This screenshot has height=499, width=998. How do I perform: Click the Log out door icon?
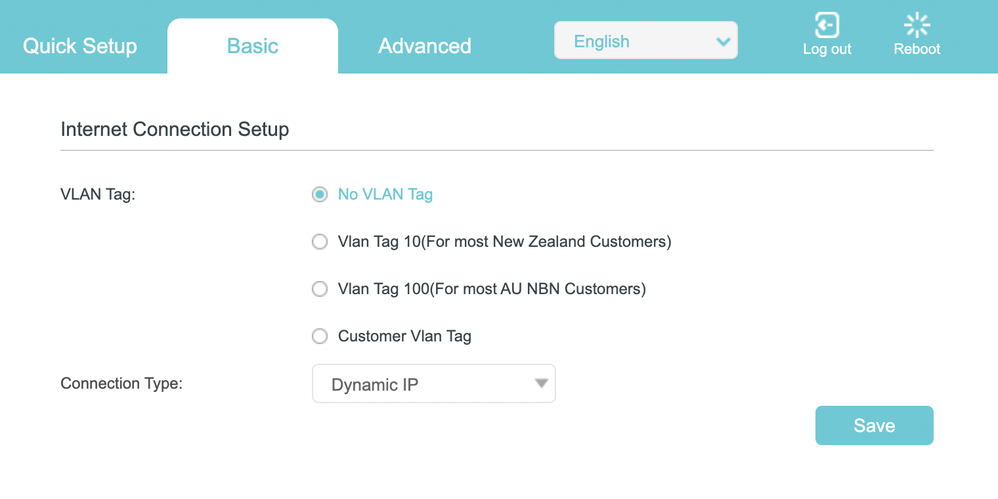826,25
